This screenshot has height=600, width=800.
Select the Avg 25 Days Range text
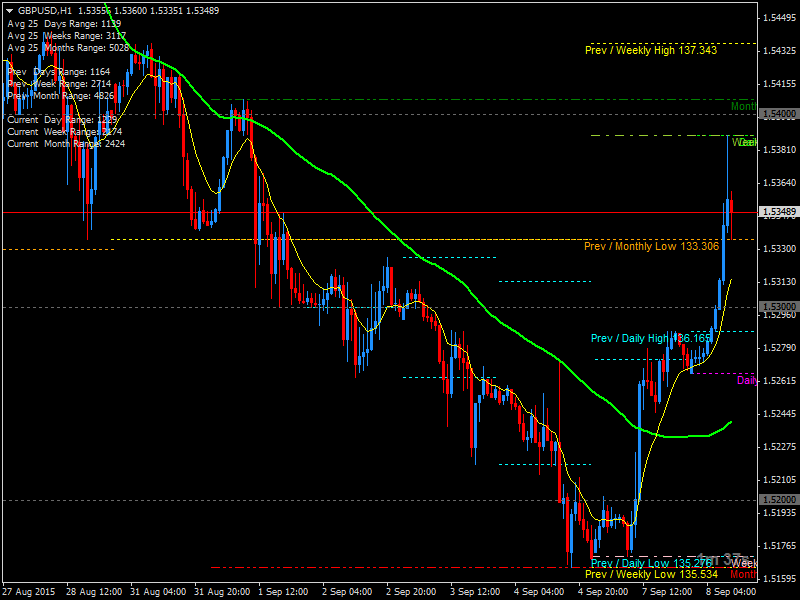pos(64,22)
